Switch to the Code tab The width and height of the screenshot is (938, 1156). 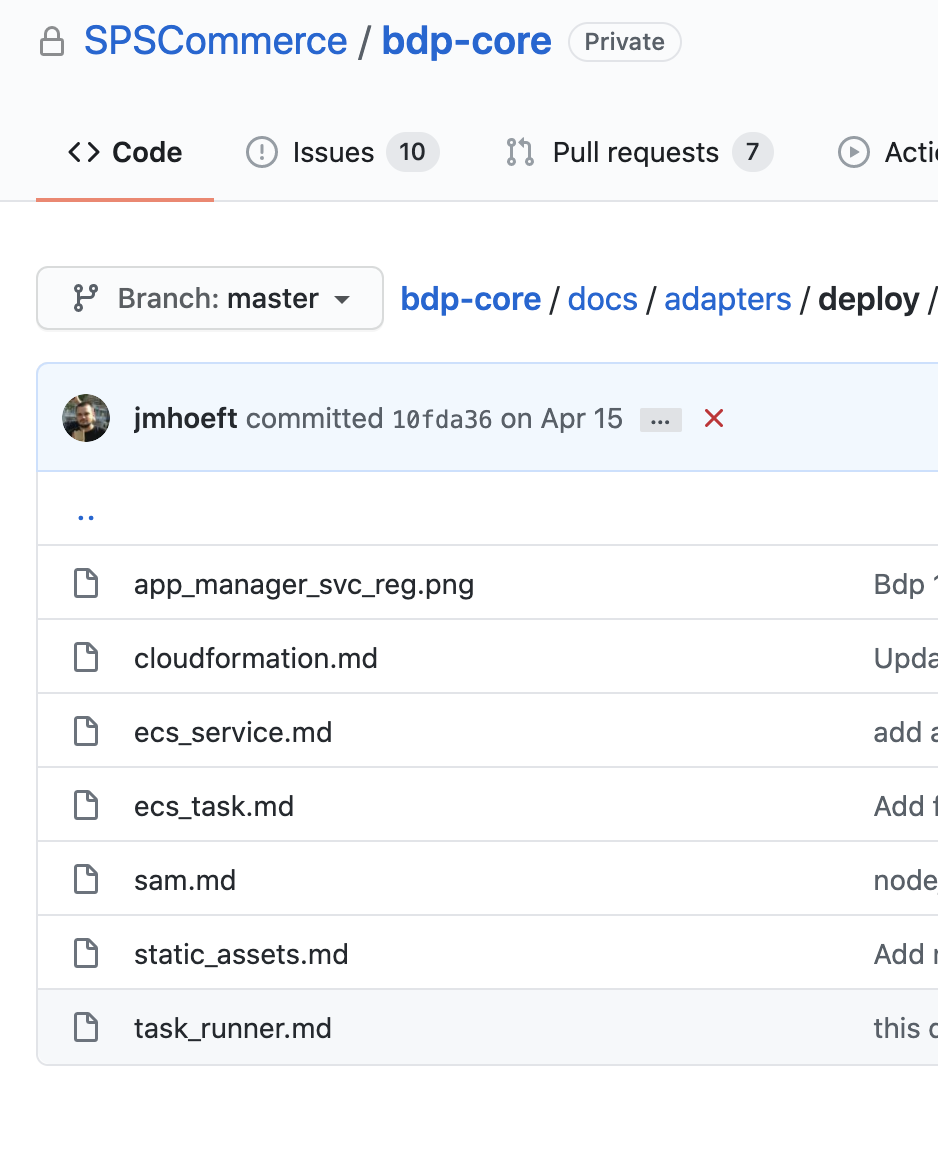tap(125, 153)
